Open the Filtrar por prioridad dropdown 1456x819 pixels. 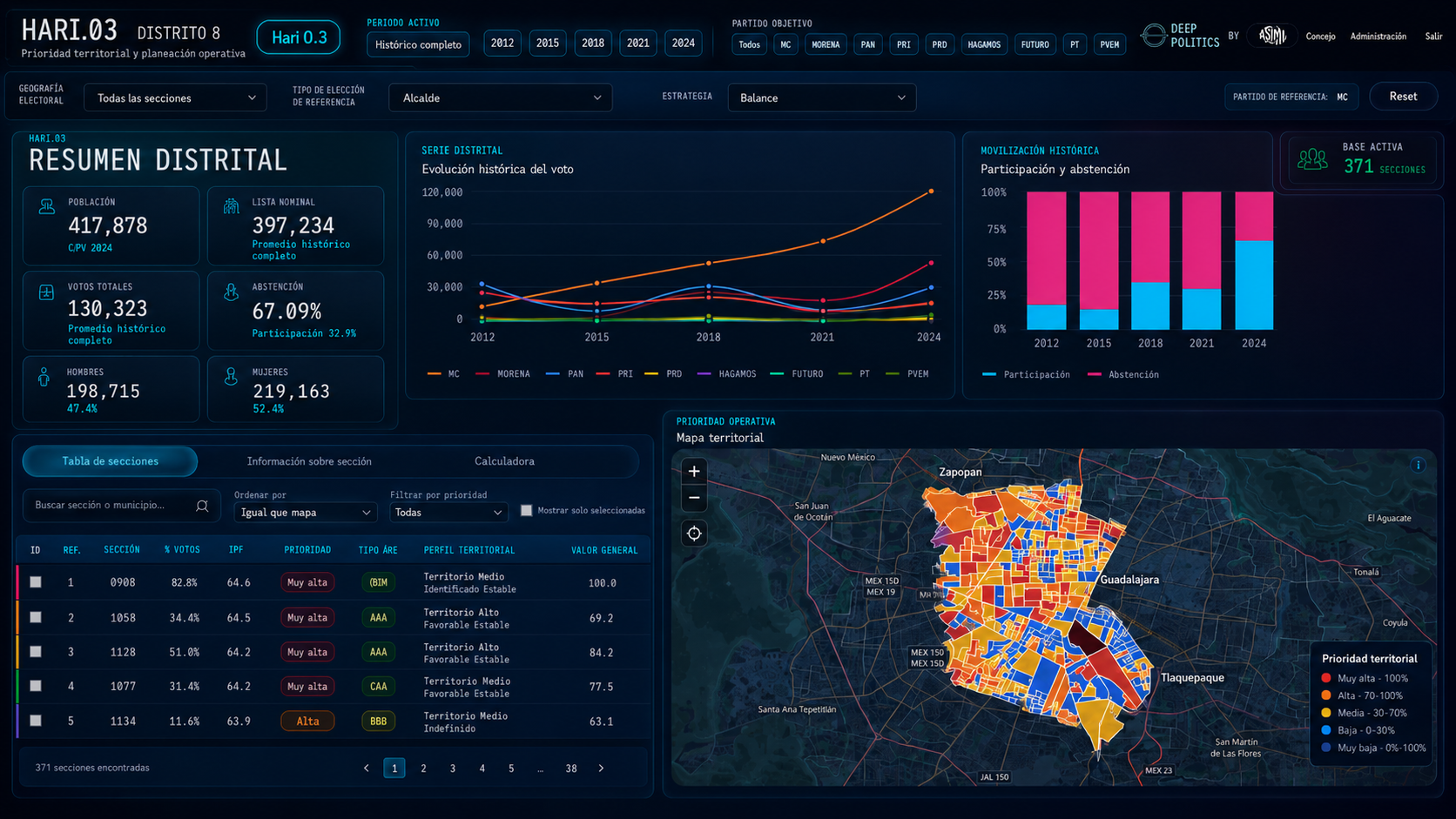coord(448,513)
